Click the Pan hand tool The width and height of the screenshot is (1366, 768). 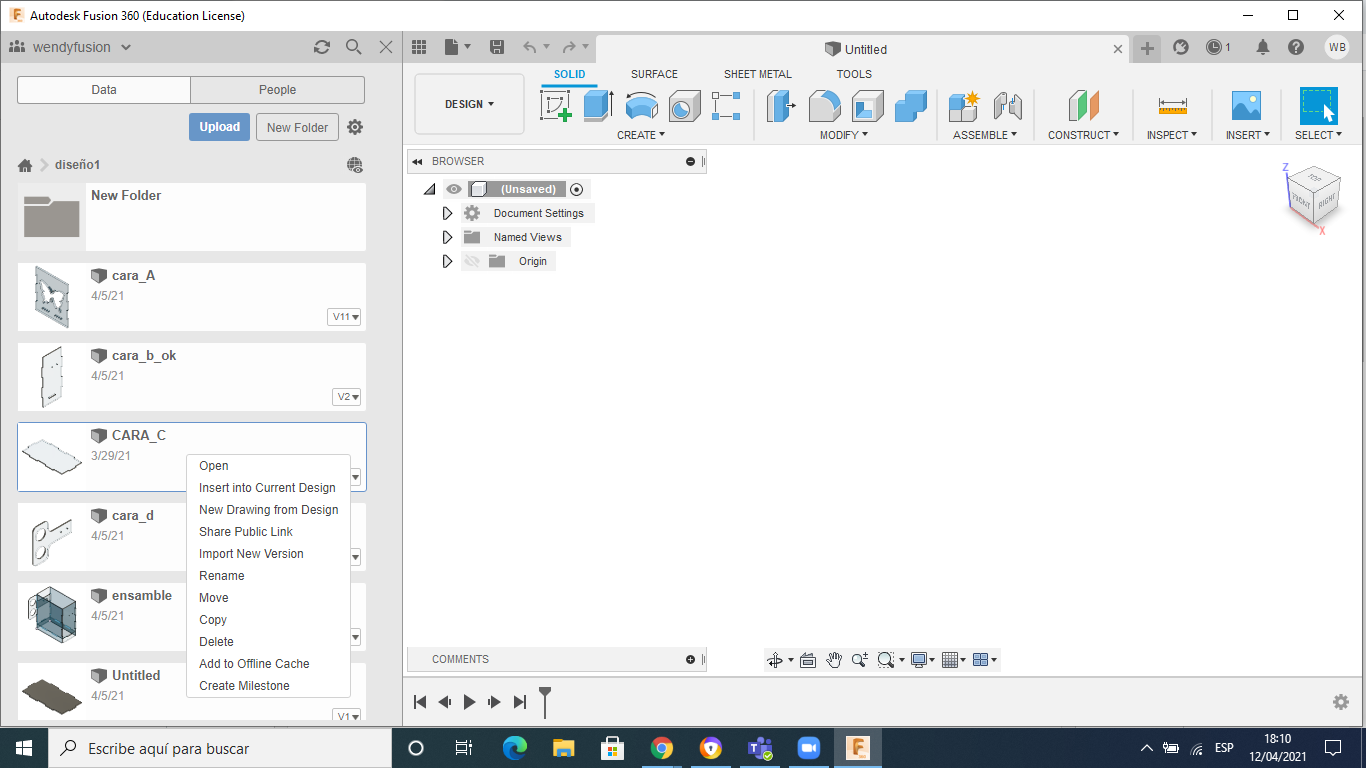pos(834,660)
